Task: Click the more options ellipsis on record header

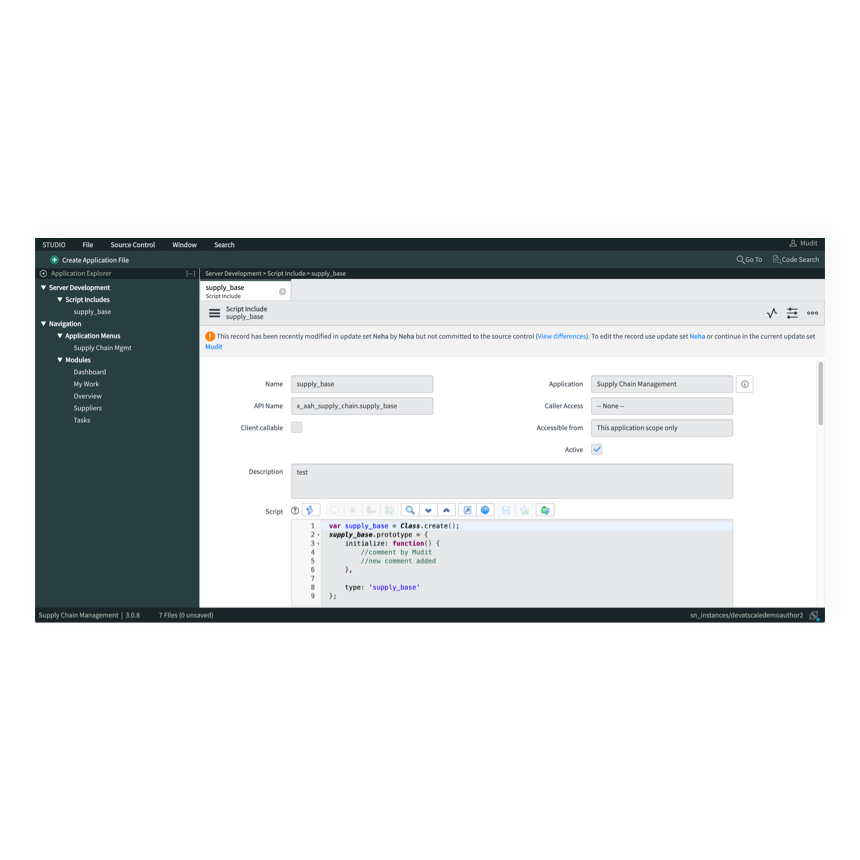Action: pos(813,312)
